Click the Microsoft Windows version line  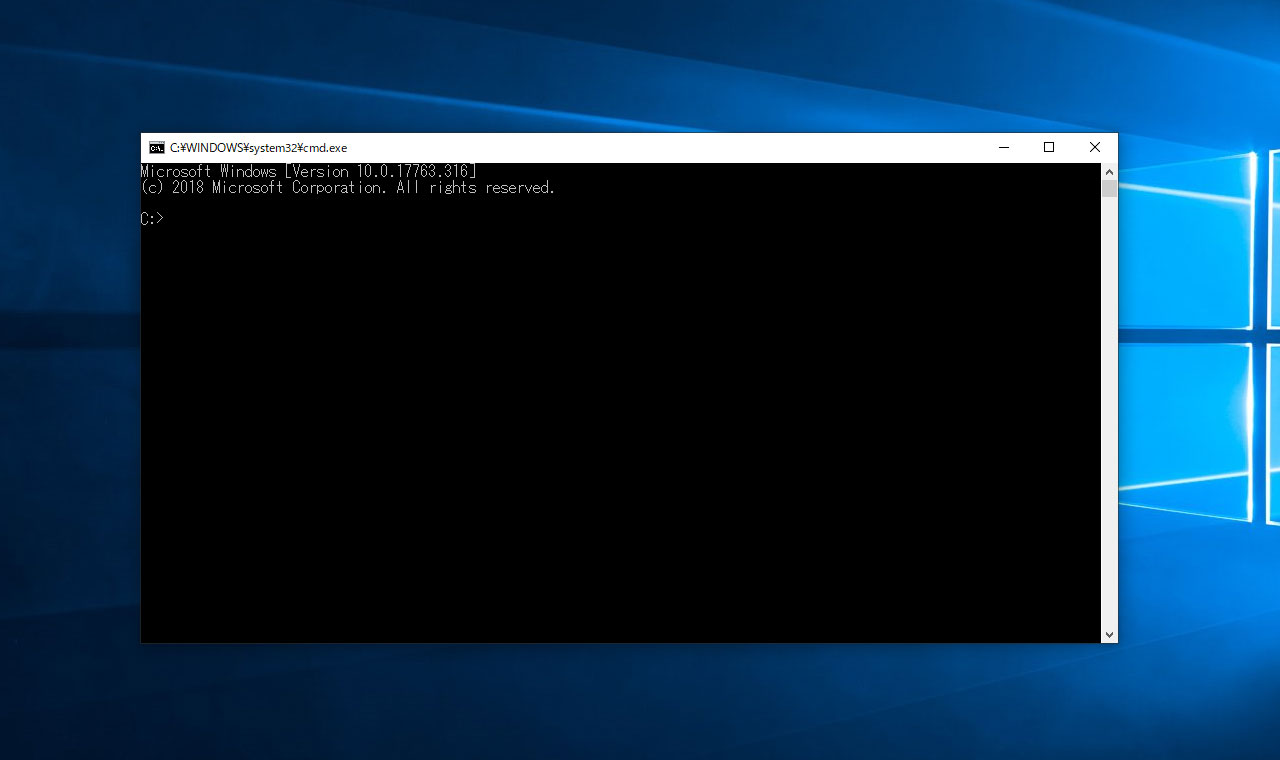(x=308, y=172)
